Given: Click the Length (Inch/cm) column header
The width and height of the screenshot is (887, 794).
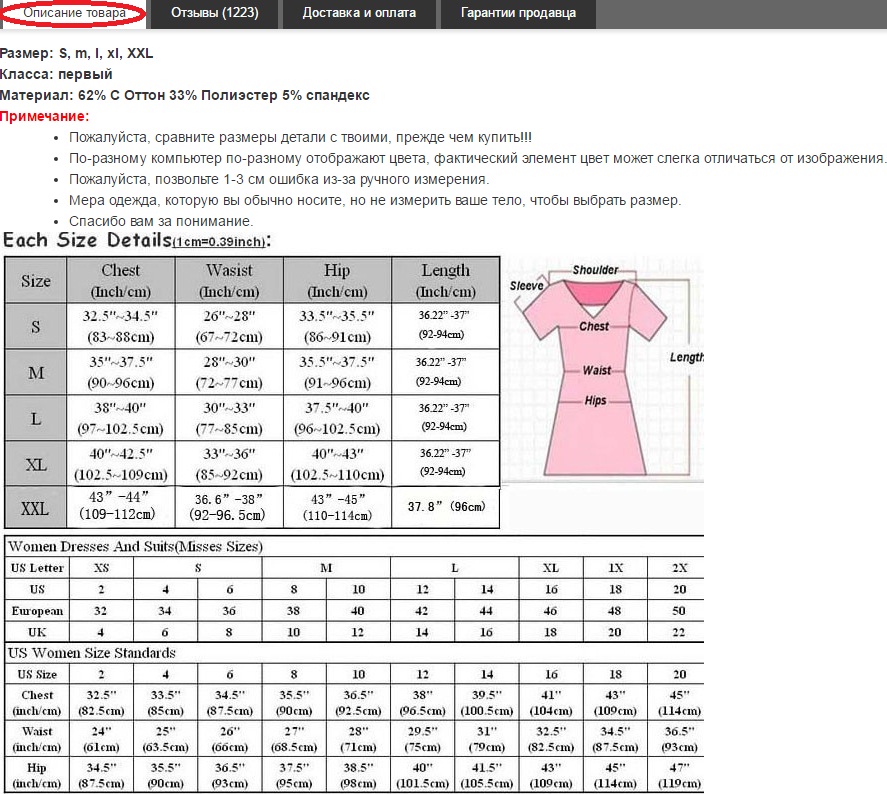Looking at the screenshot, I should [x=446, y=281].
